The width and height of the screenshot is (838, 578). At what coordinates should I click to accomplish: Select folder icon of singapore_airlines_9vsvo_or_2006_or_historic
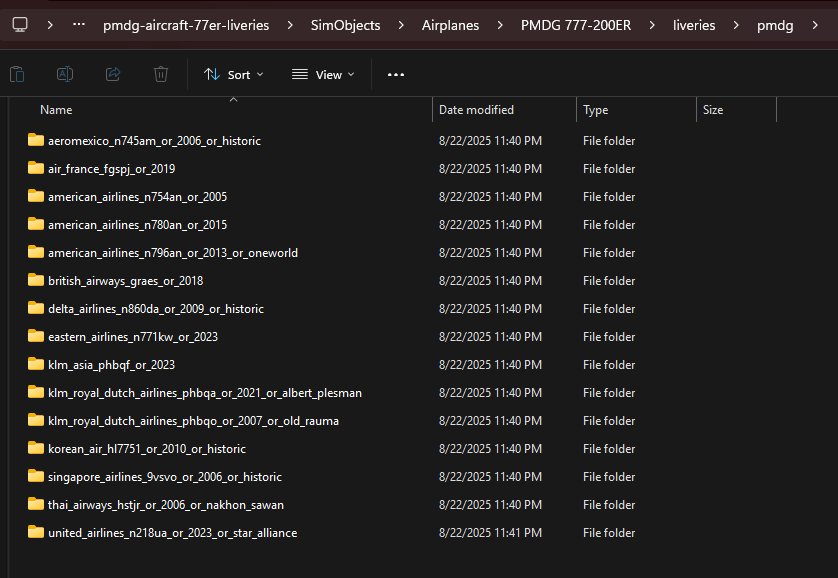click(x=36, y=476)
